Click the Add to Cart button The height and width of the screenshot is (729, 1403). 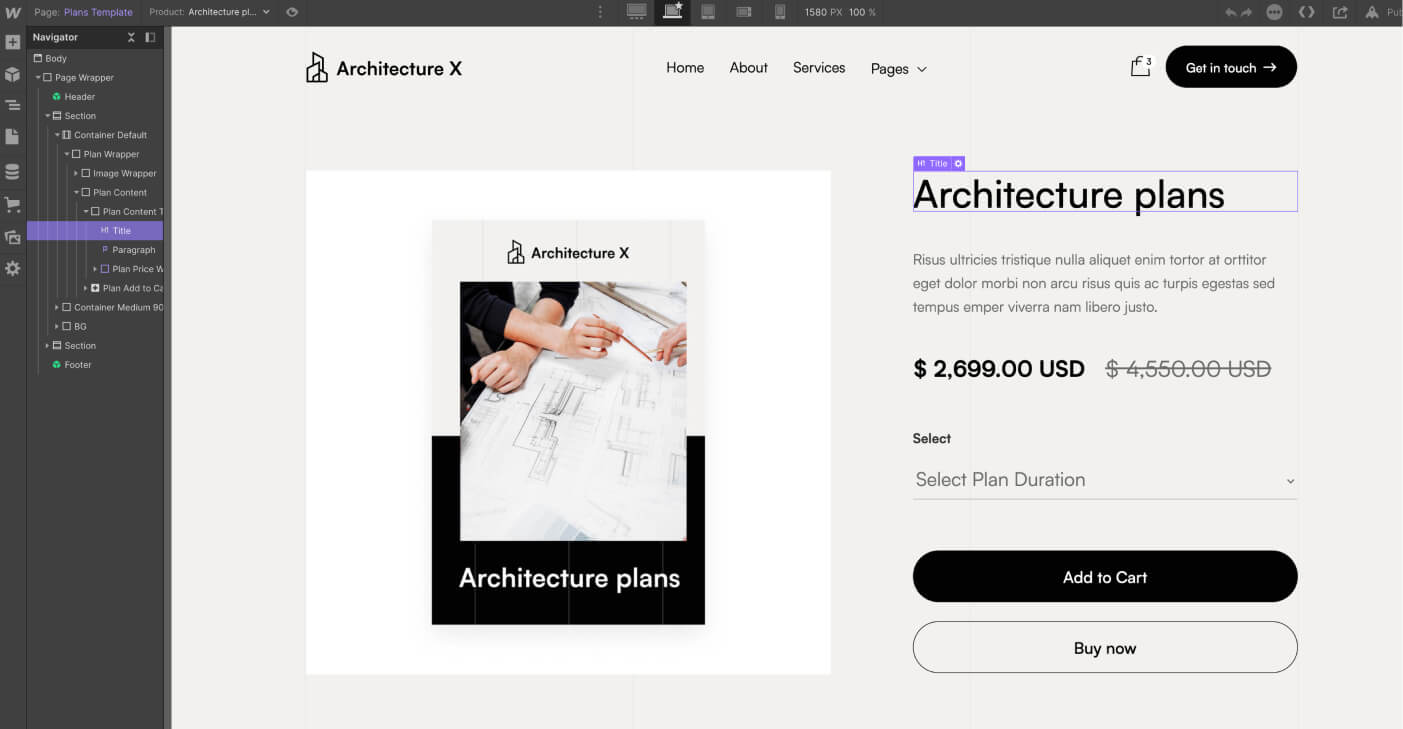click(1104, 576)
